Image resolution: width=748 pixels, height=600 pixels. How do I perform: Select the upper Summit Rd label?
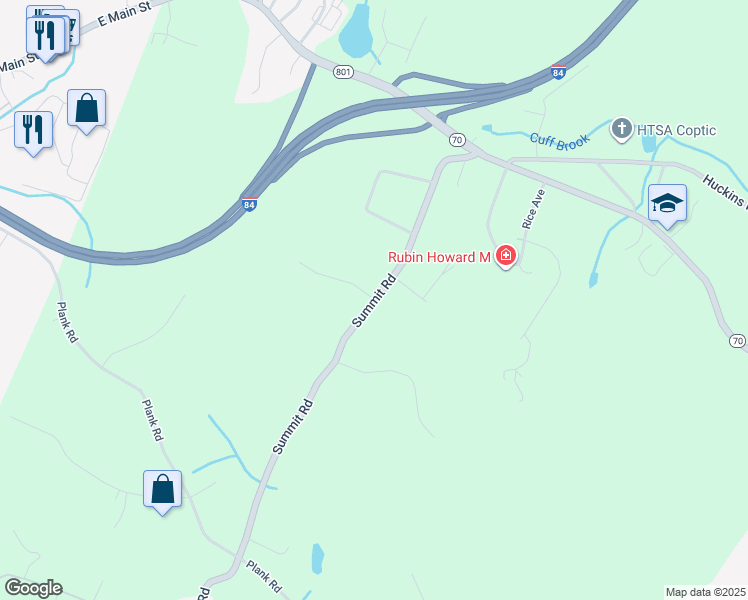pos(374,300)
